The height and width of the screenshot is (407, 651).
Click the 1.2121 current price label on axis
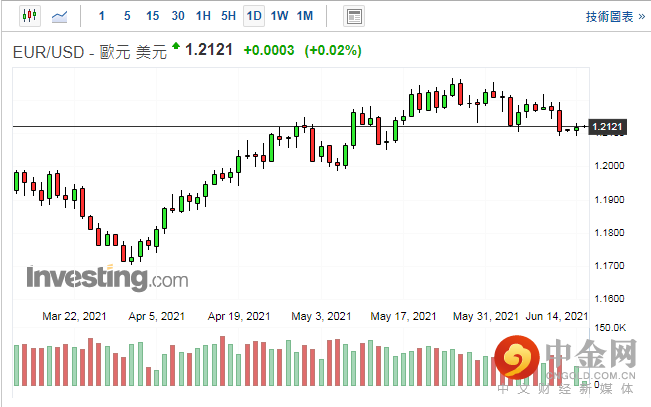click(608, 127)
